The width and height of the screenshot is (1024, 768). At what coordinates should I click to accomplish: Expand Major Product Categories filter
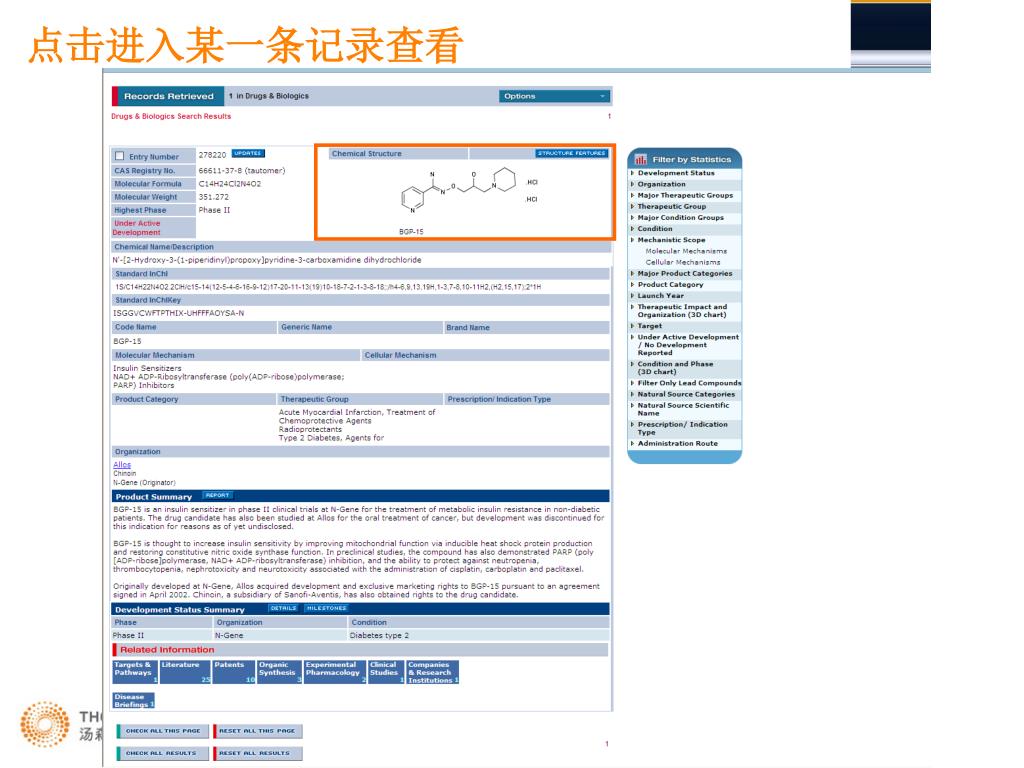684,274
